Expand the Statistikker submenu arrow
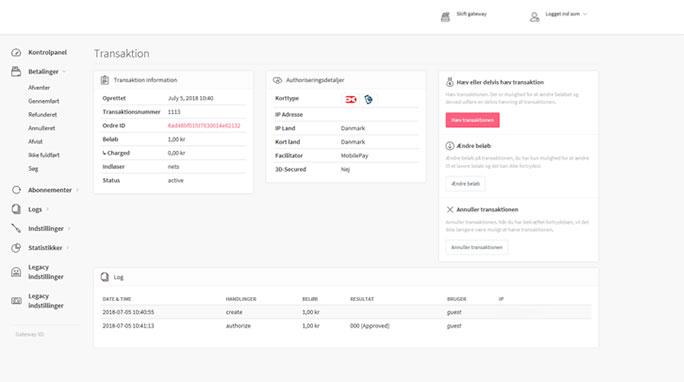This screenshot has height=382, width=684. 68,248
